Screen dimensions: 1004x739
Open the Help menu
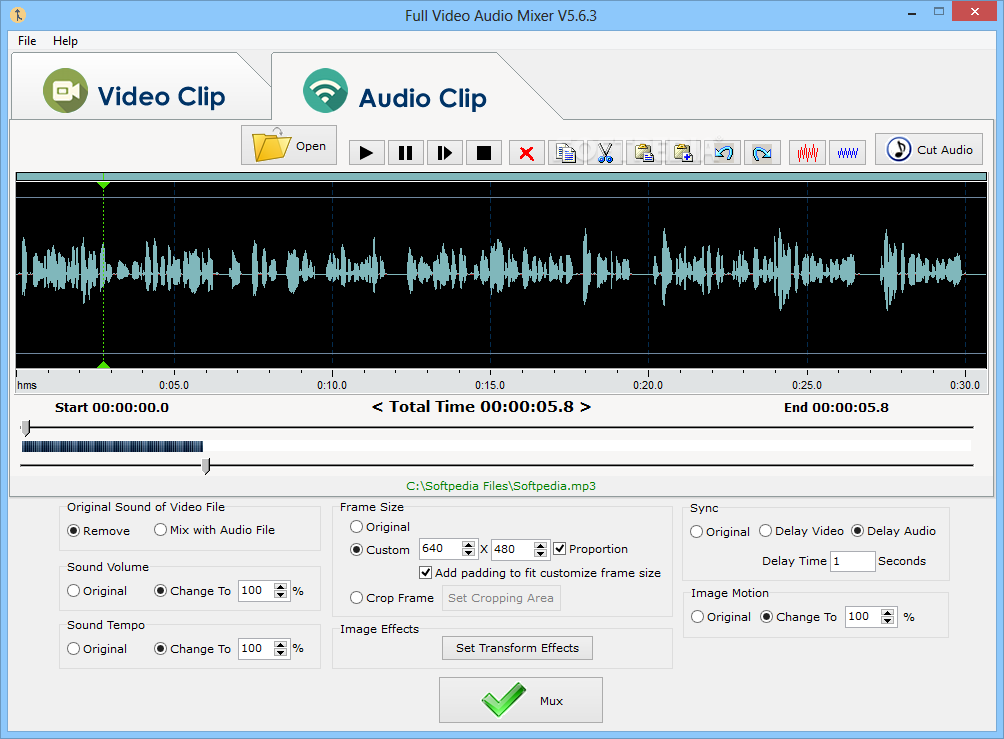coord(65,41)
